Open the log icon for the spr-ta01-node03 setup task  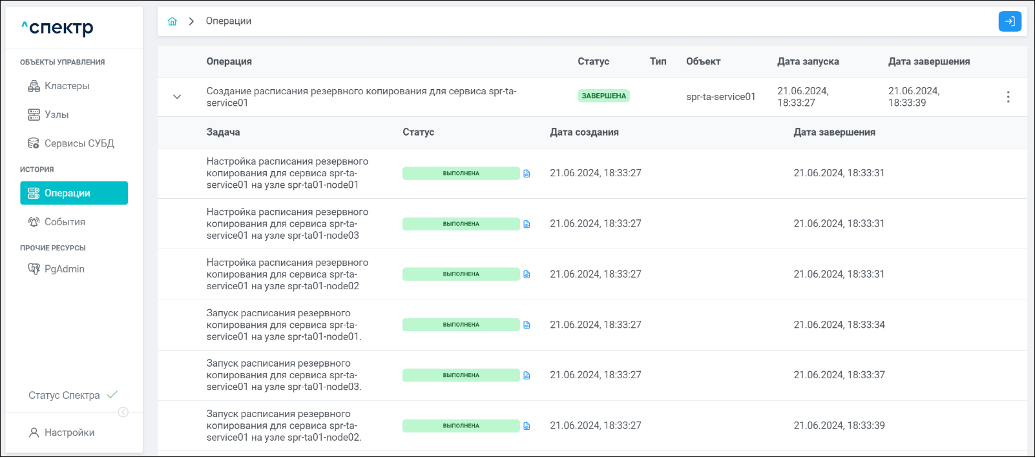point(527,223)
